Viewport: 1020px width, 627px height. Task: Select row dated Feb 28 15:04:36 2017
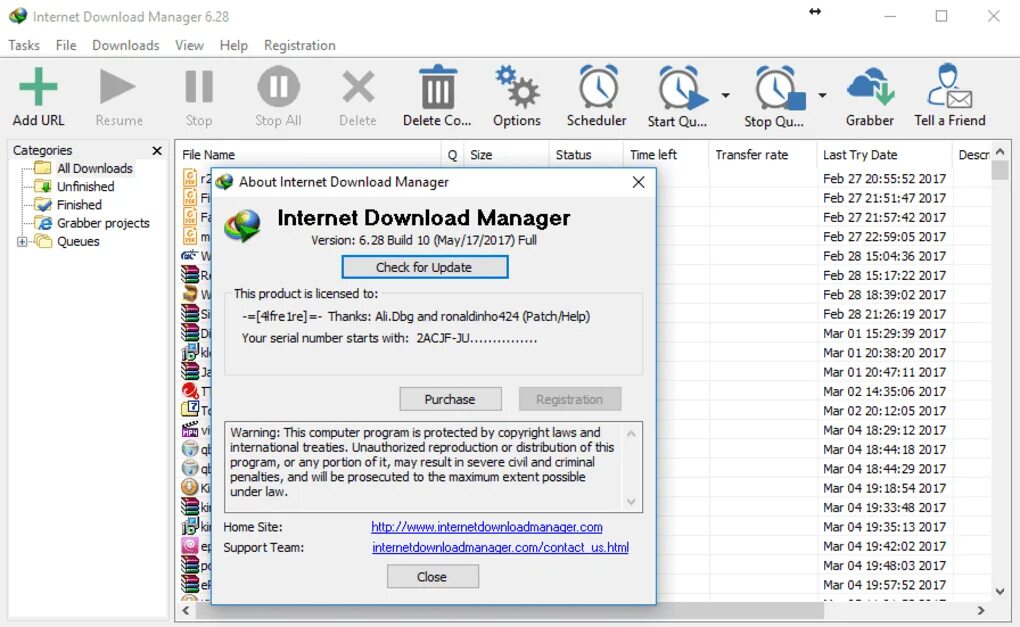click(x=884, y=256)
